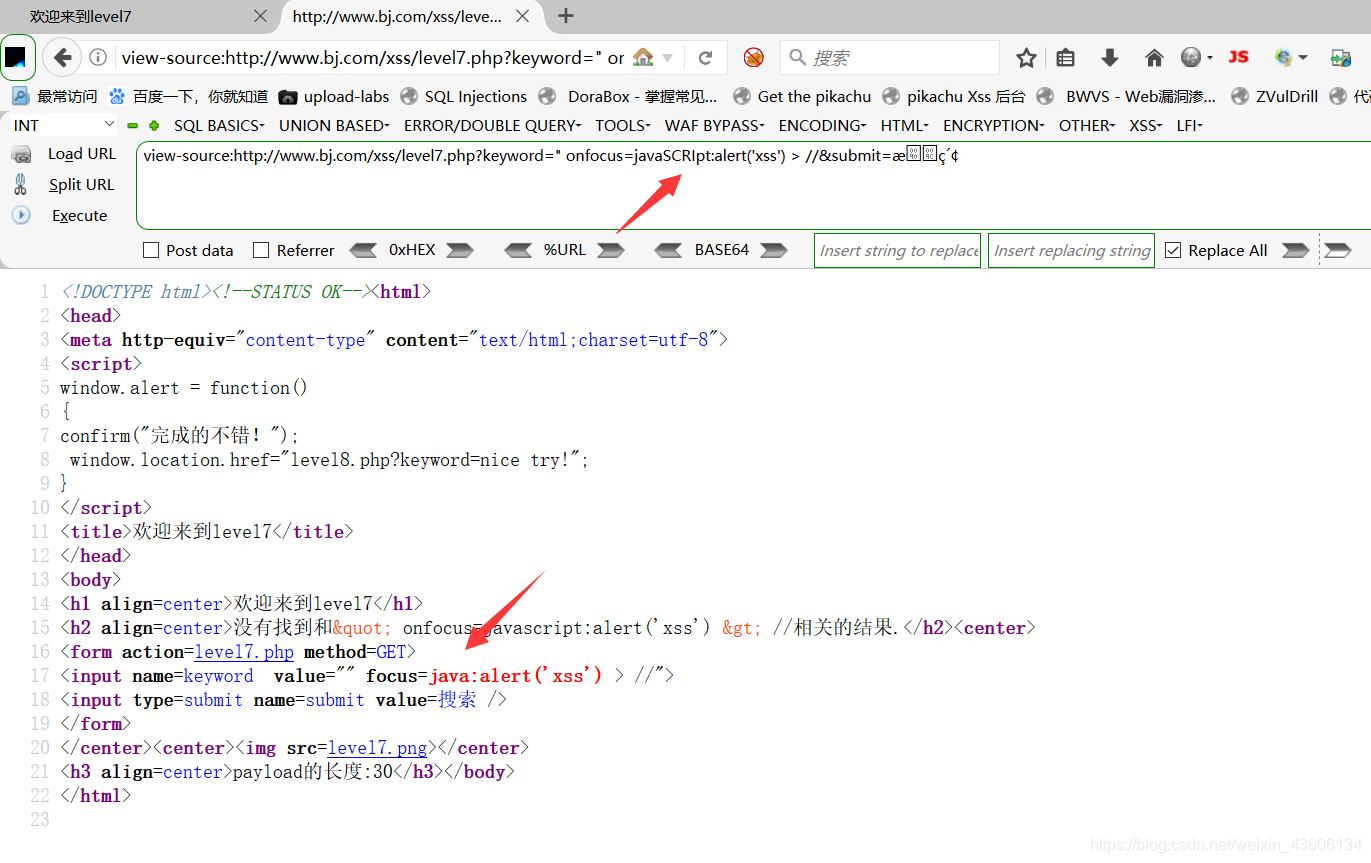
Task: Click the NoScript blocked icon
Action: (x=754, y=58)
